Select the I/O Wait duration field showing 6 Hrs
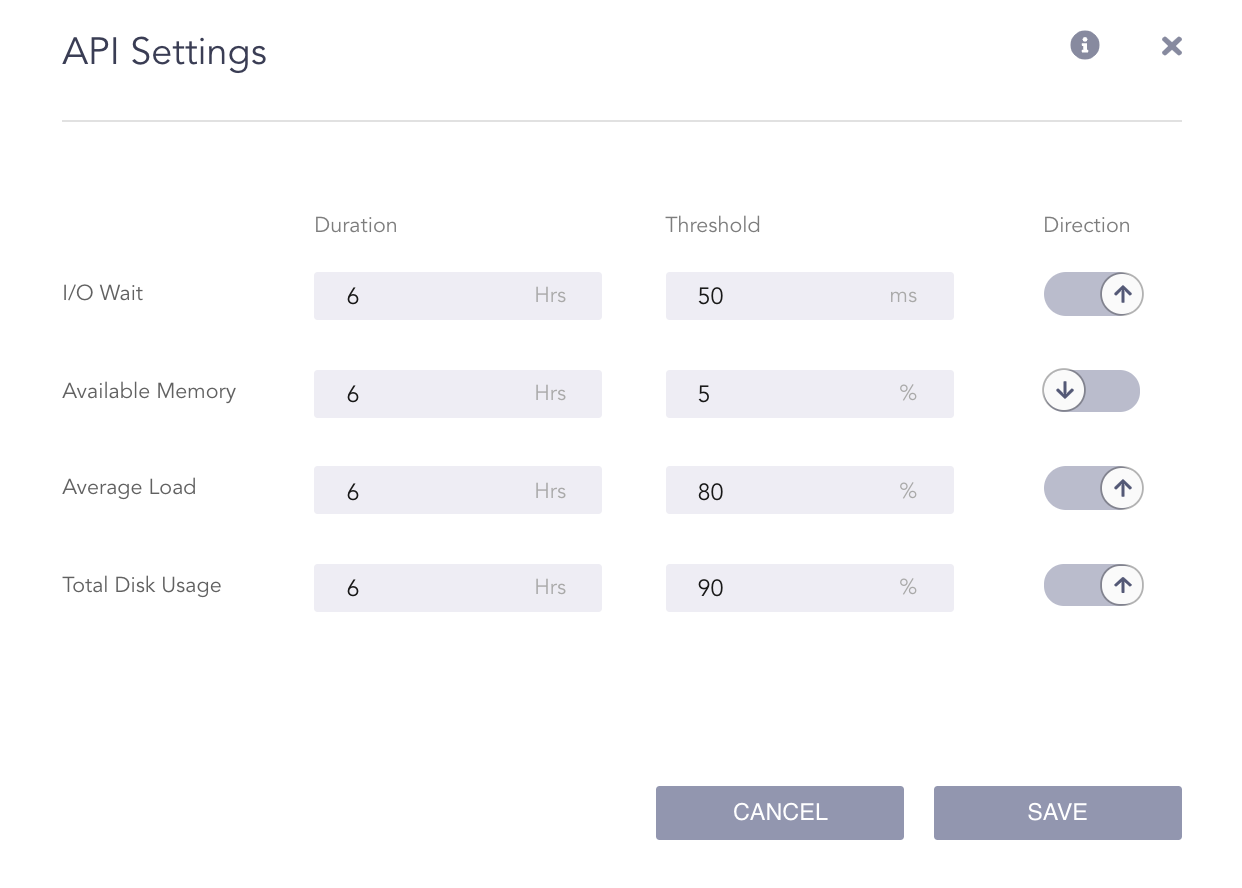Viewport: 1242px width, 888px height. [457, 296]
